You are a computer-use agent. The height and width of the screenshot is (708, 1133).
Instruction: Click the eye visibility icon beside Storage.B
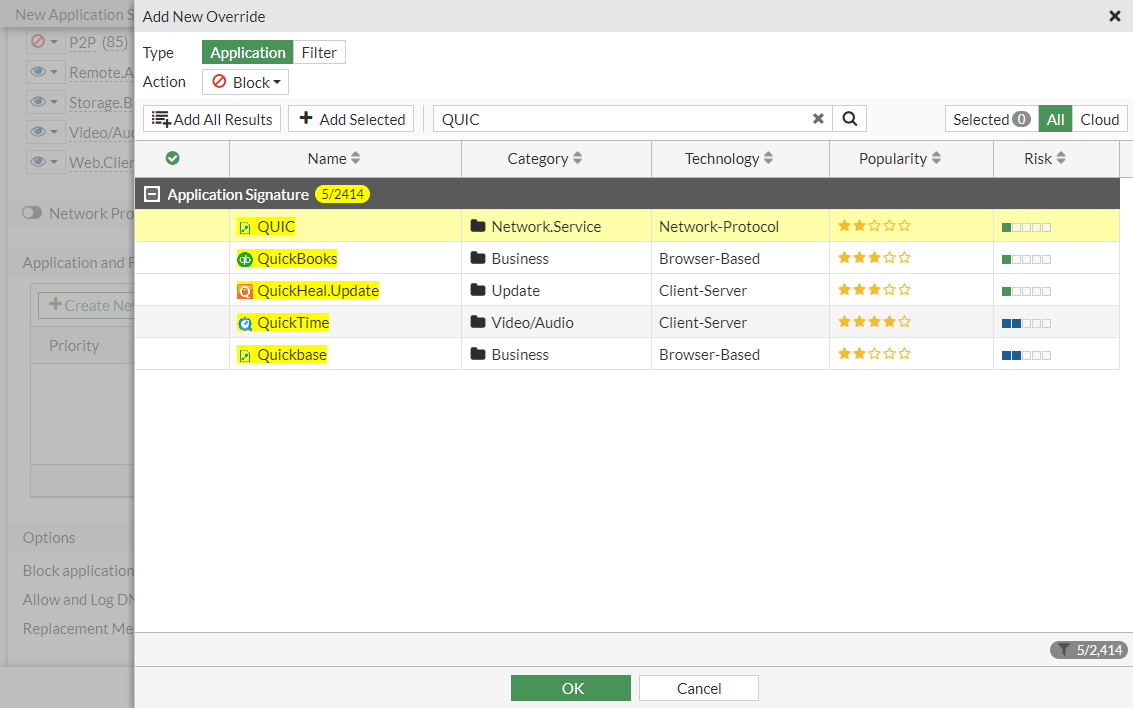[x=38, y=102]
